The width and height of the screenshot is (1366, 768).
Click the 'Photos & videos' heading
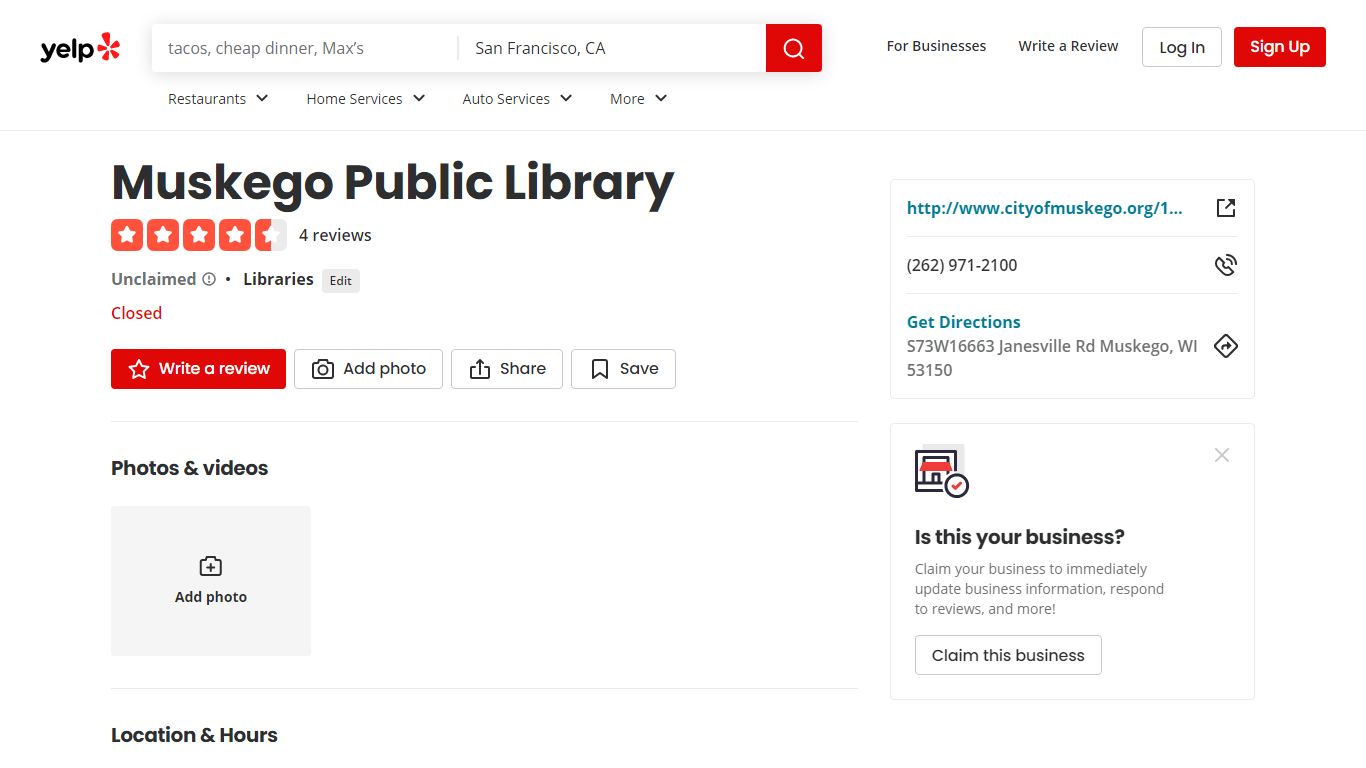click(x=189, y=468)
